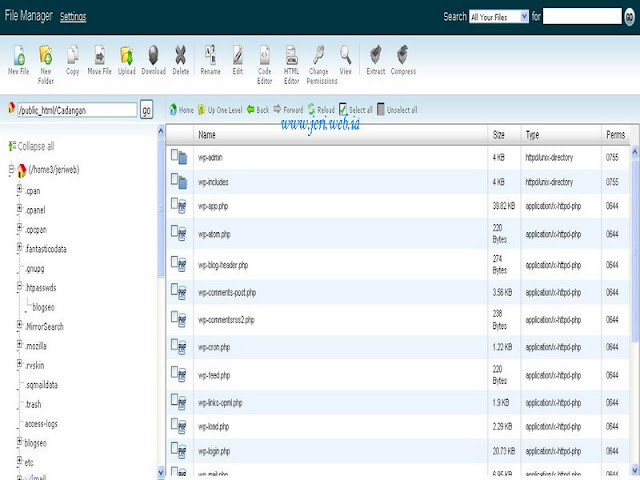Viewport: 640px width, 480px height.
Task: Navigate Forward with gray arrow
Action: 288,110
